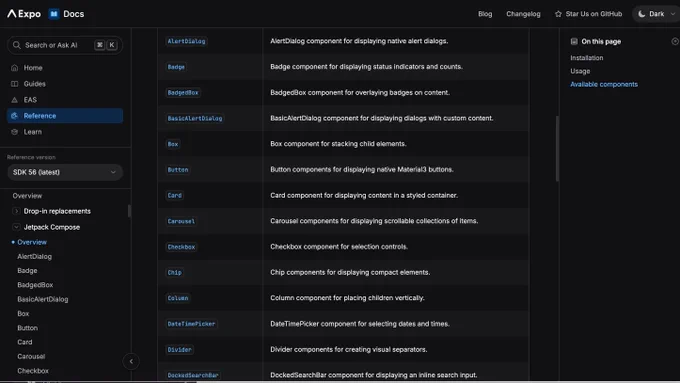This screenshot has height=383, width=680.
Task: Click the circular icon beside On this page
Action: [675, 42]
